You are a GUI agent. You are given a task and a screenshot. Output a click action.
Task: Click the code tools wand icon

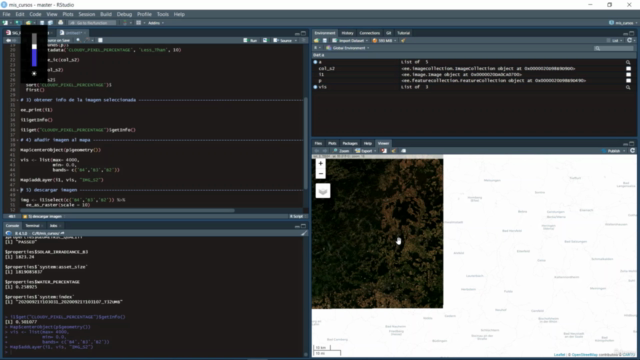pyautogui.click(x=87, y=40)
